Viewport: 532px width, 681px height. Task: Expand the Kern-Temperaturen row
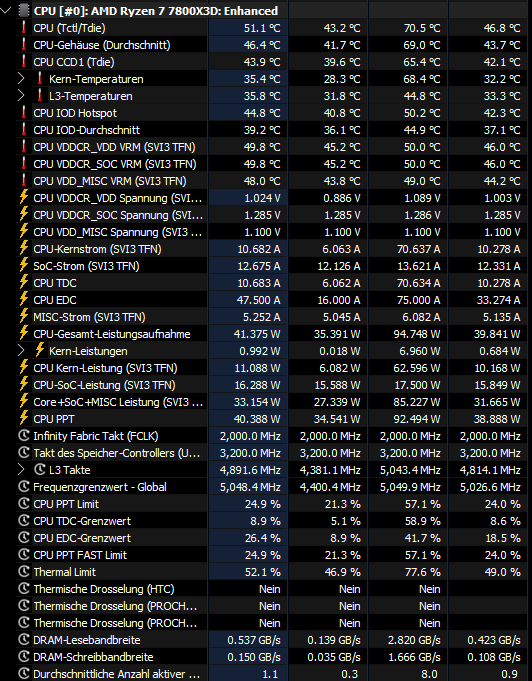click(x=21, y=79)
